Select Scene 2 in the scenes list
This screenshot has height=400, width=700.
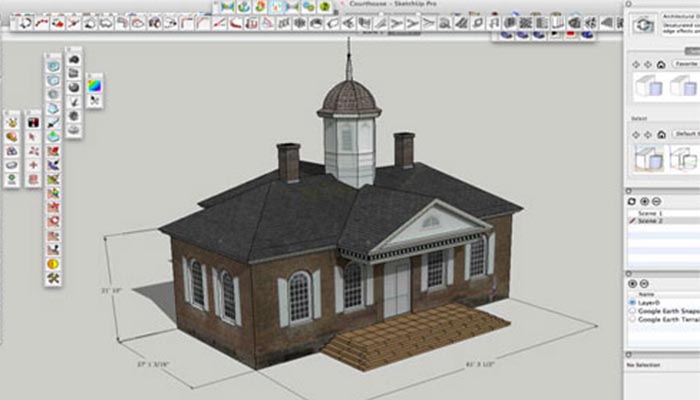point(650,221)
